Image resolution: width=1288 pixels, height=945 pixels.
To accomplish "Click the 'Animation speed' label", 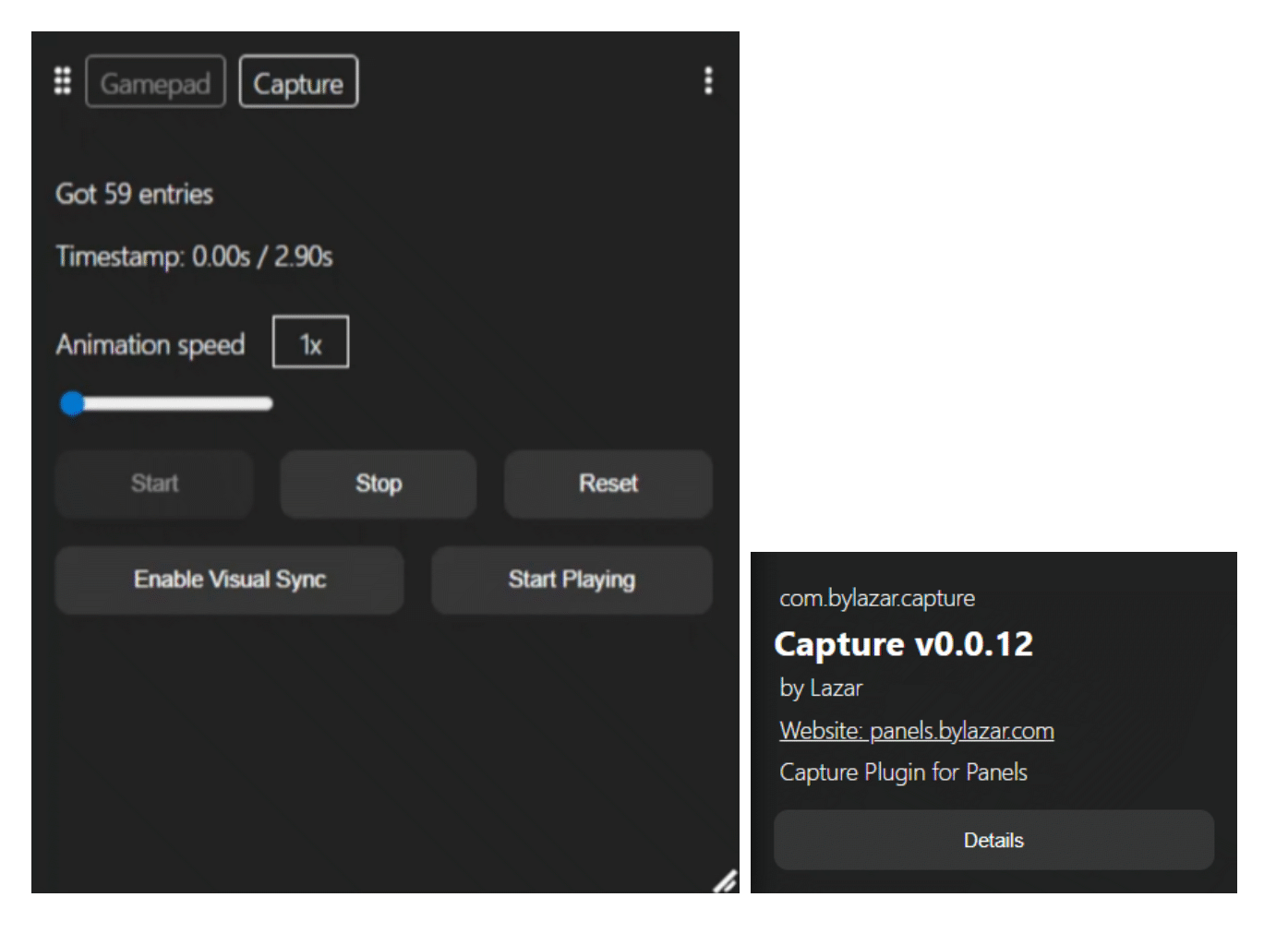I will pos(150,345).
